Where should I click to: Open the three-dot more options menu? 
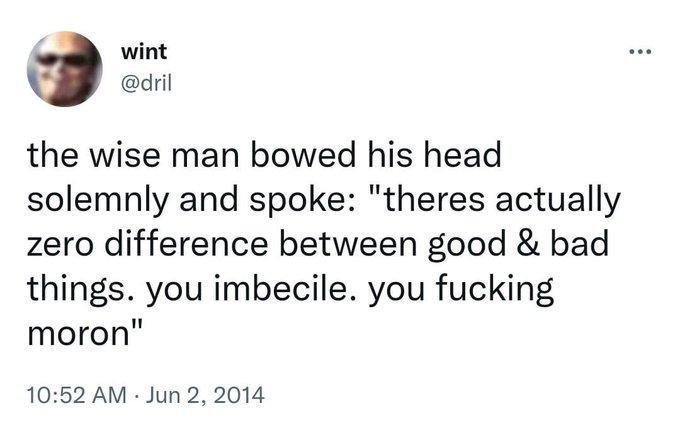pos(640,52)
